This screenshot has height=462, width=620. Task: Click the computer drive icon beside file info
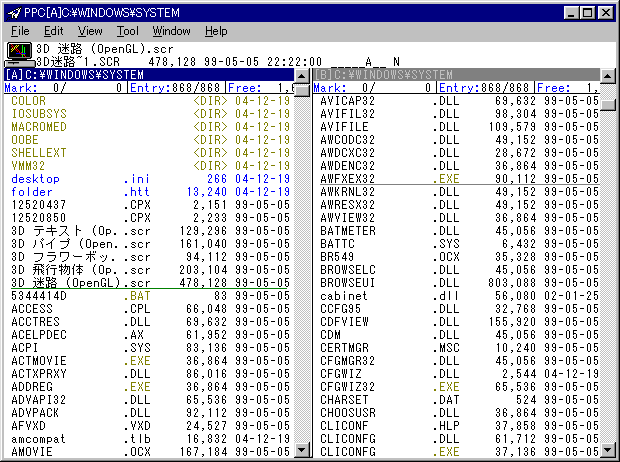tap(18, 53)
